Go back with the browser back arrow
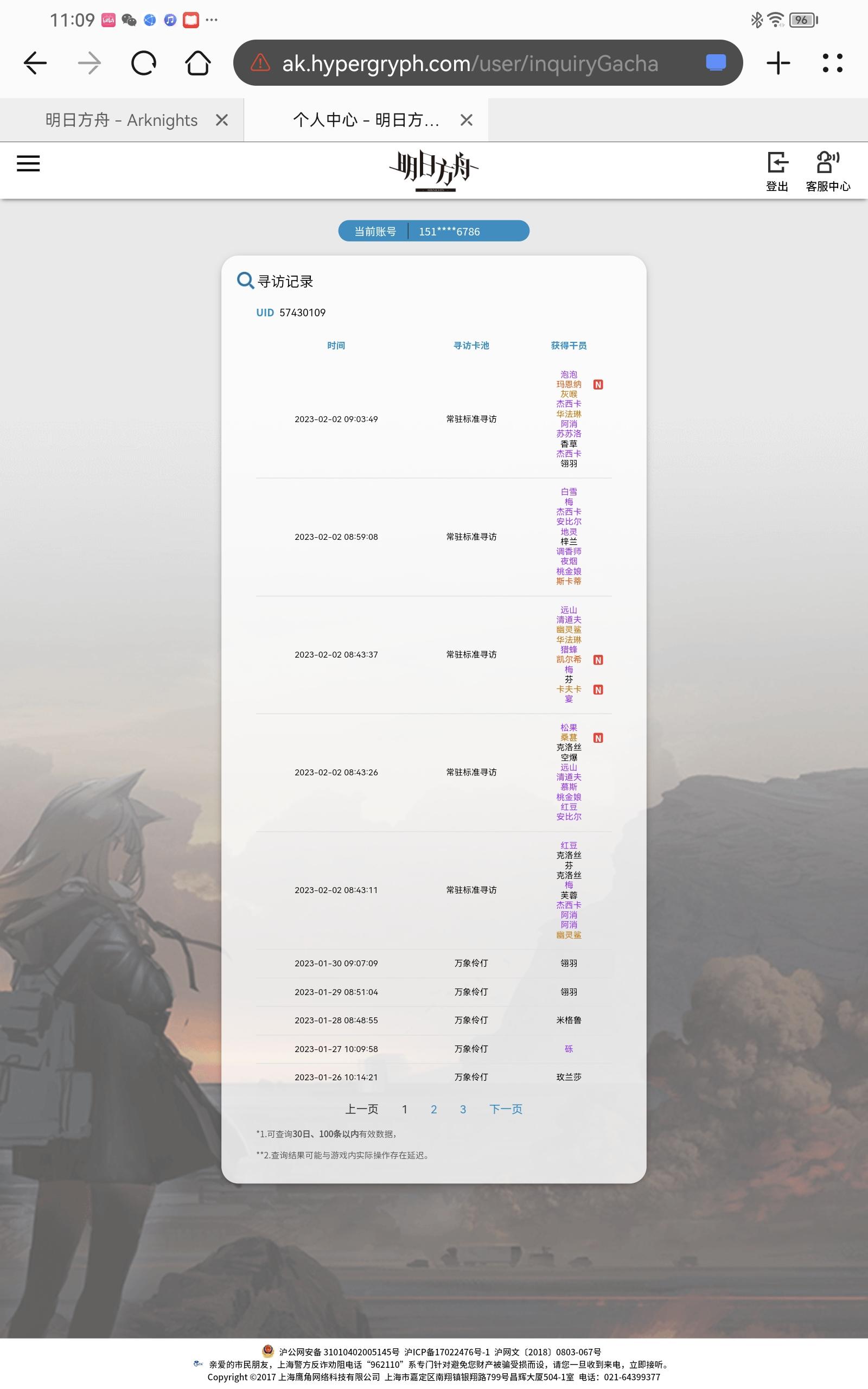The width and height of the screenshot is (868, 1389). pyautogui.click(x=35, y=63)
